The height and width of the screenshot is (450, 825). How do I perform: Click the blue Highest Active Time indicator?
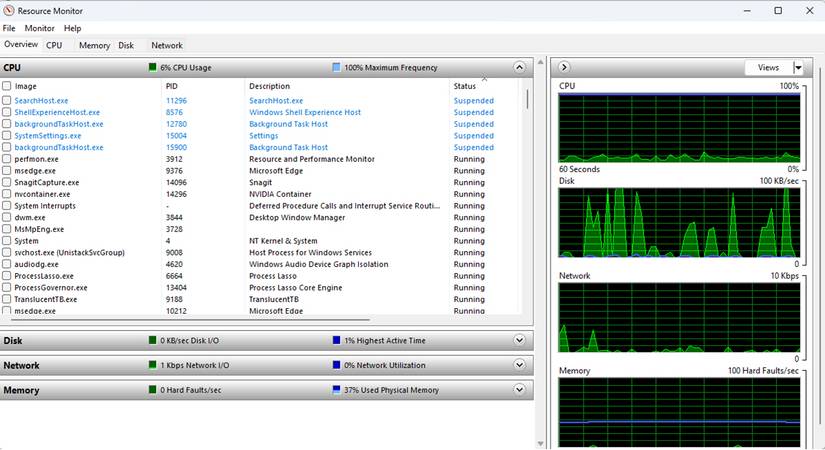pyautogui.click(x=336, y=341)
